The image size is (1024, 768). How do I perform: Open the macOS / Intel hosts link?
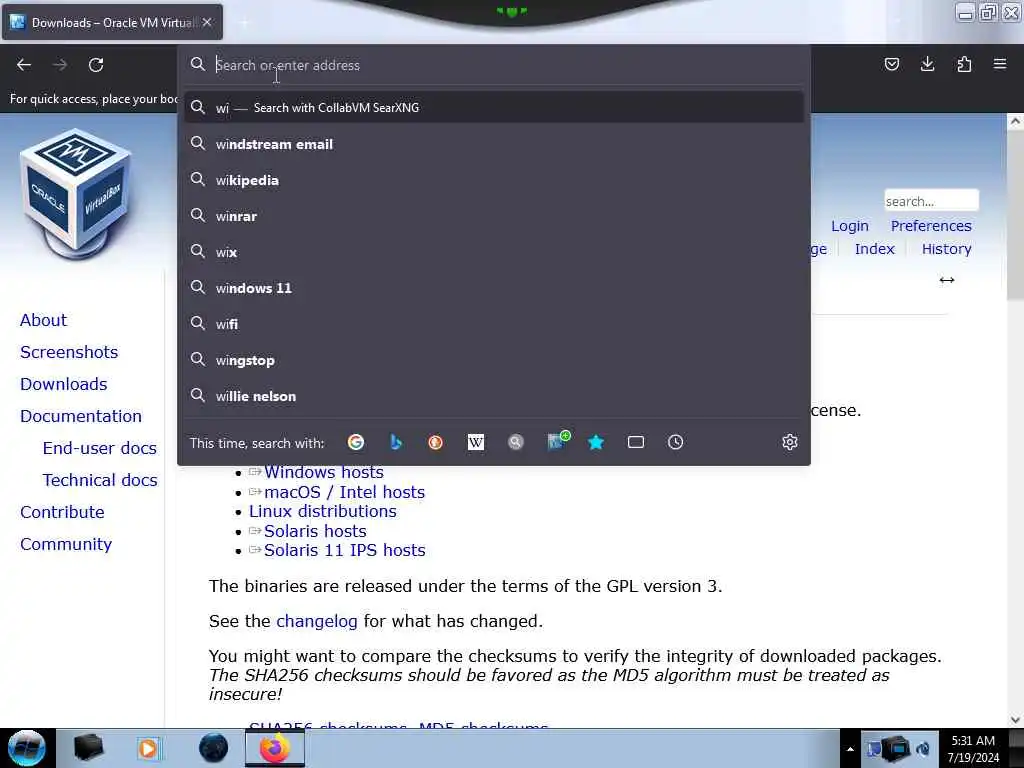pos(344,492)
